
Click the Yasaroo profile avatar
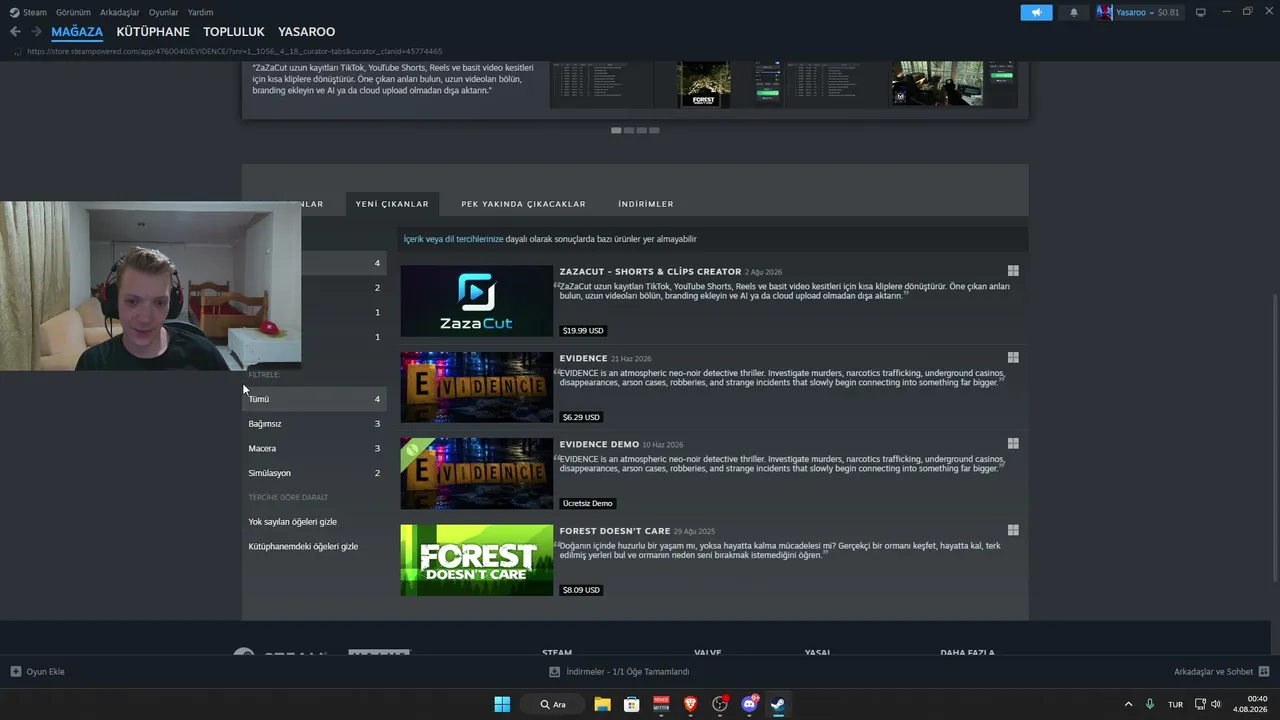[1104, 12]
